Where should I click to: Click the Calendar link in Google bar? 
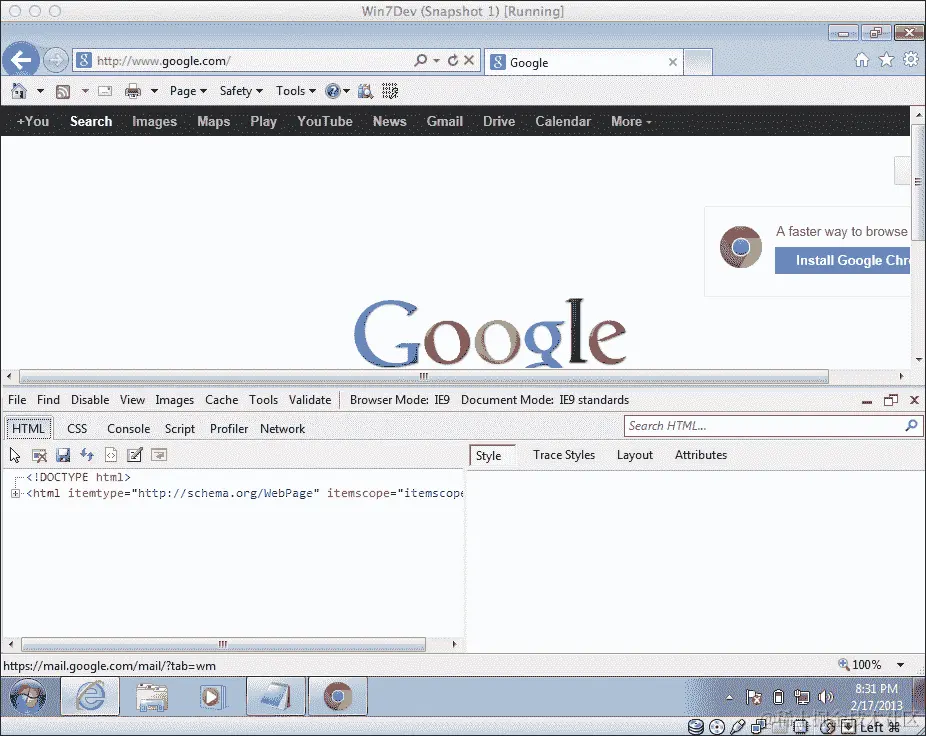click(x=563, y=121)
